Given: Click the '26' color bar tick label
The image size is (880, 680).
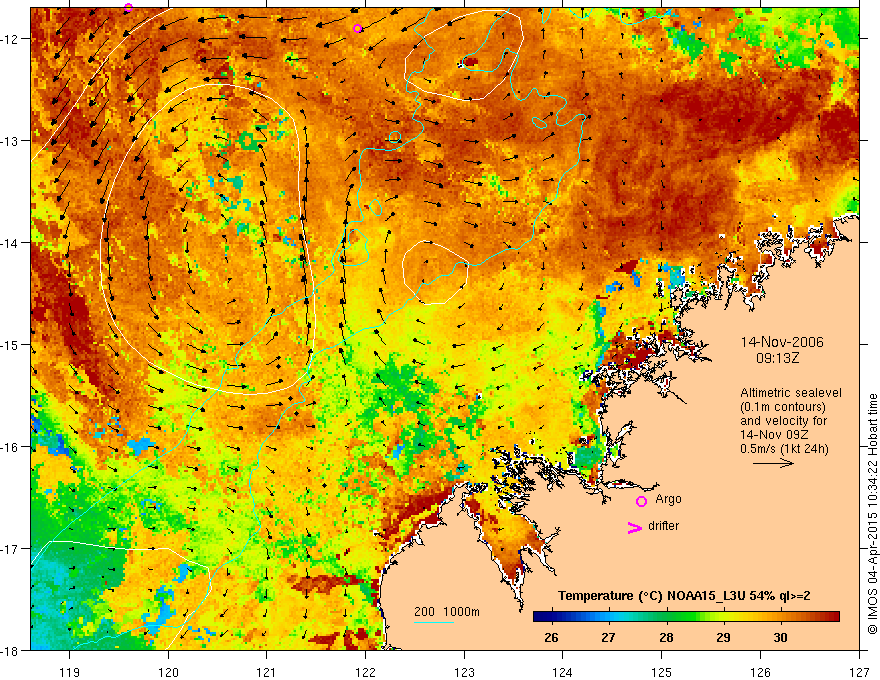Looking at the screenshot, I should point(551,637).
